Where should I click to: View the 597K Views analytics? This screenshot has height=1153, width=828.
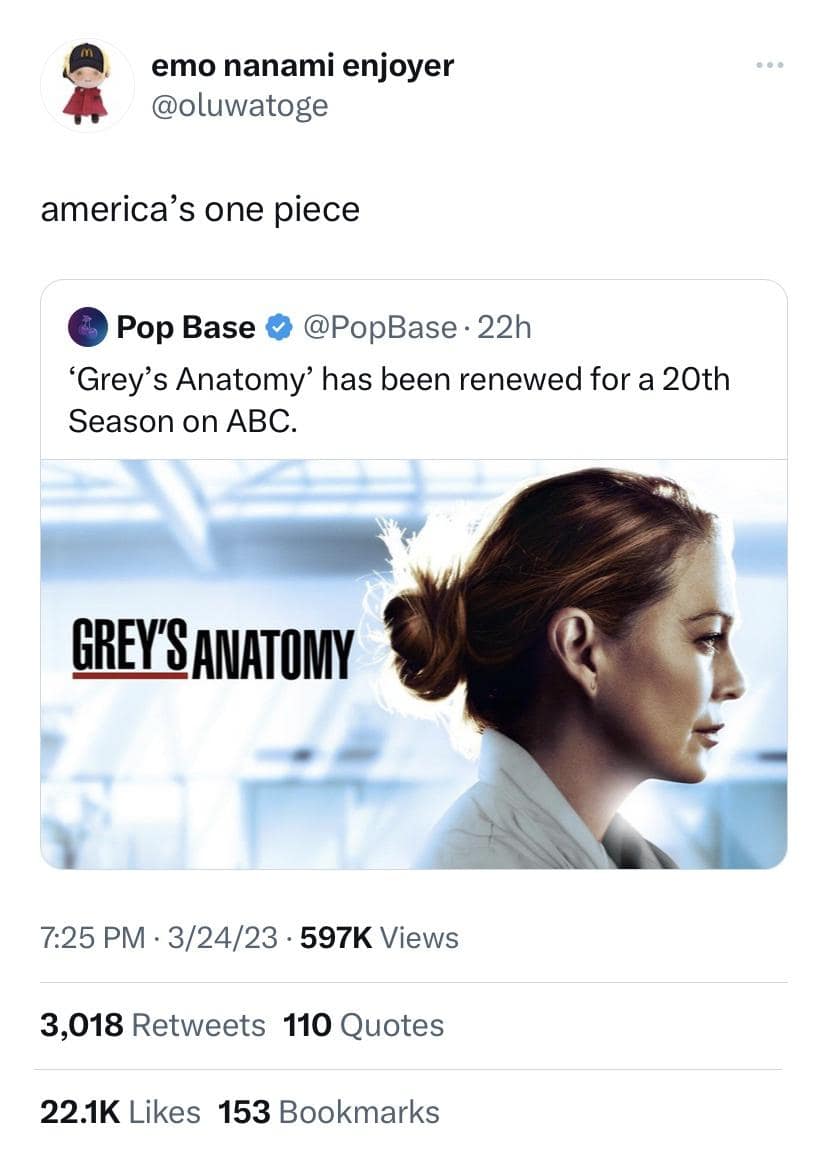click(376, 938)
